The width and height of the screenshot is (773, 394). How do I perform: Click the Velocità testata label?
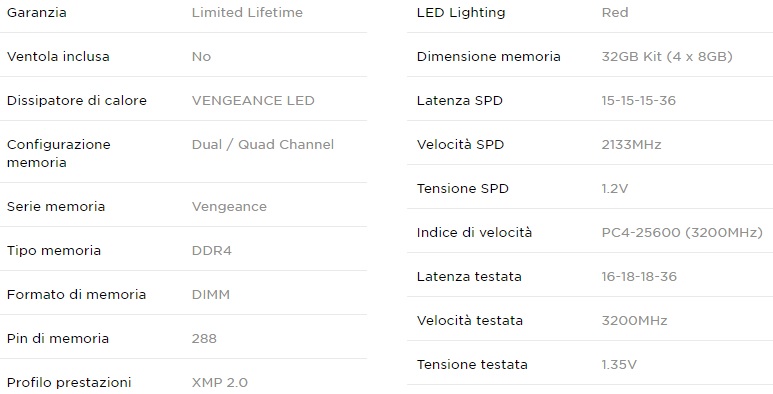coord(469,321)
